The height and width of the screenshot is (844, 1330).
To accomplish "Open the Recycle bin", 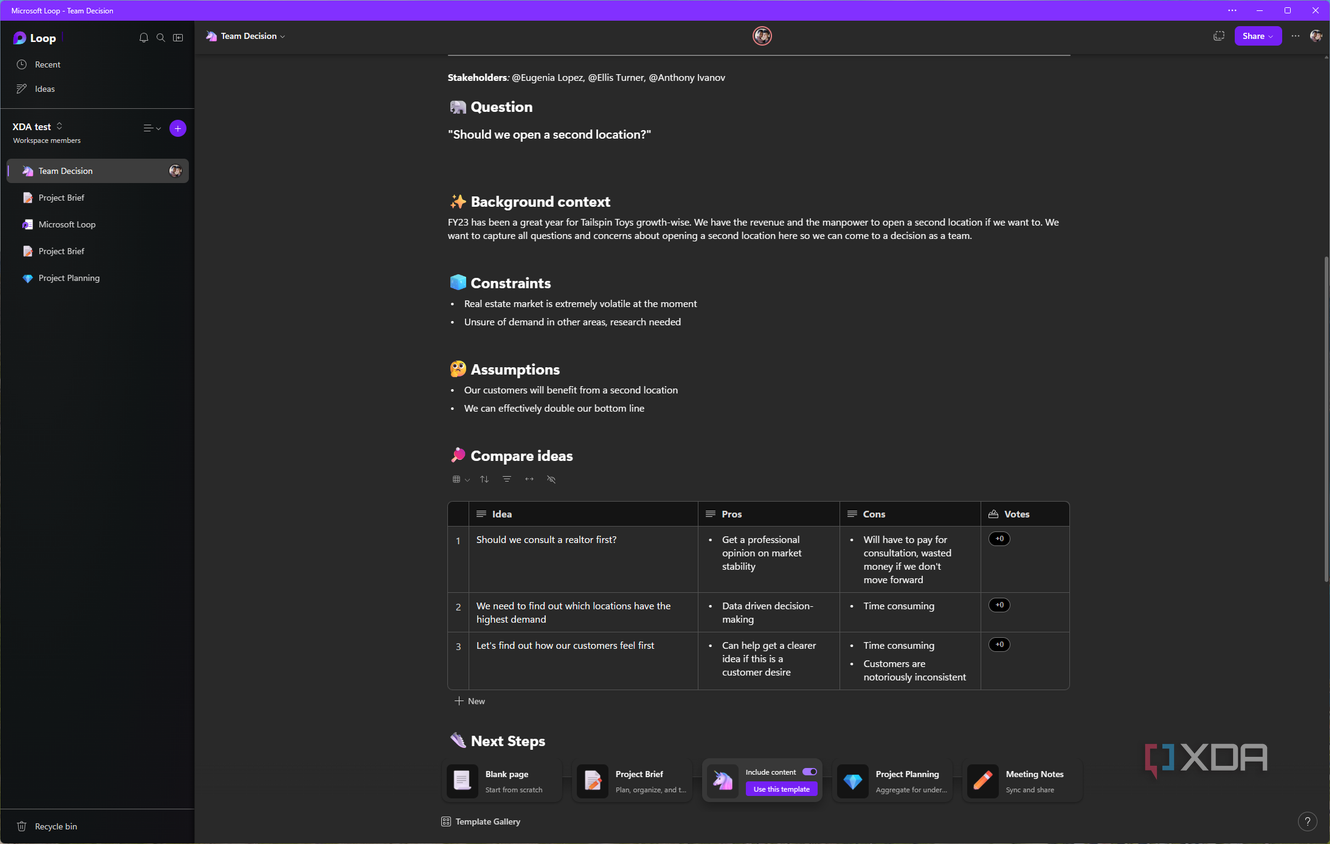I will pyautogui.click(x=56, y=826).
